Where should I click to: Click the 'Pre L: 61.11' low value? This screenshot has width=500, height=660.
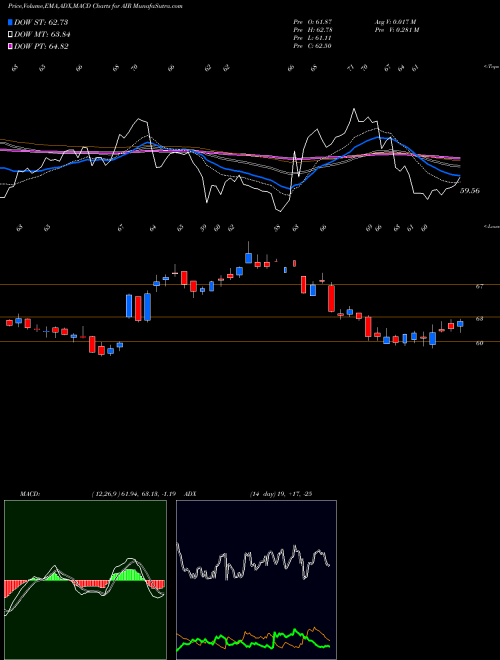click(313, 38)
